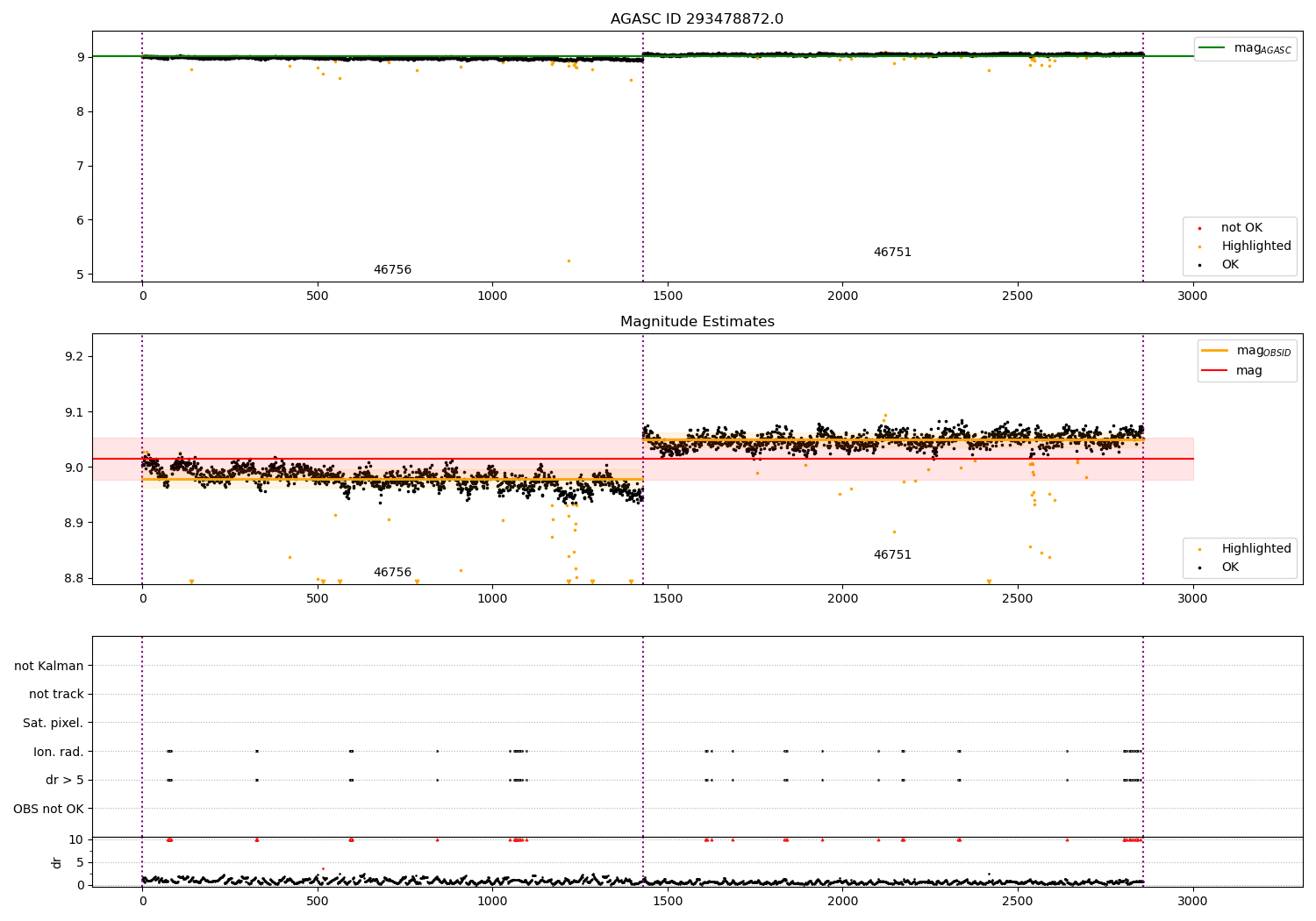Select the '9.2' y-axis tick label
Image resolution: width=1316 pixels, height=921 pixels.
click(74, 357)
